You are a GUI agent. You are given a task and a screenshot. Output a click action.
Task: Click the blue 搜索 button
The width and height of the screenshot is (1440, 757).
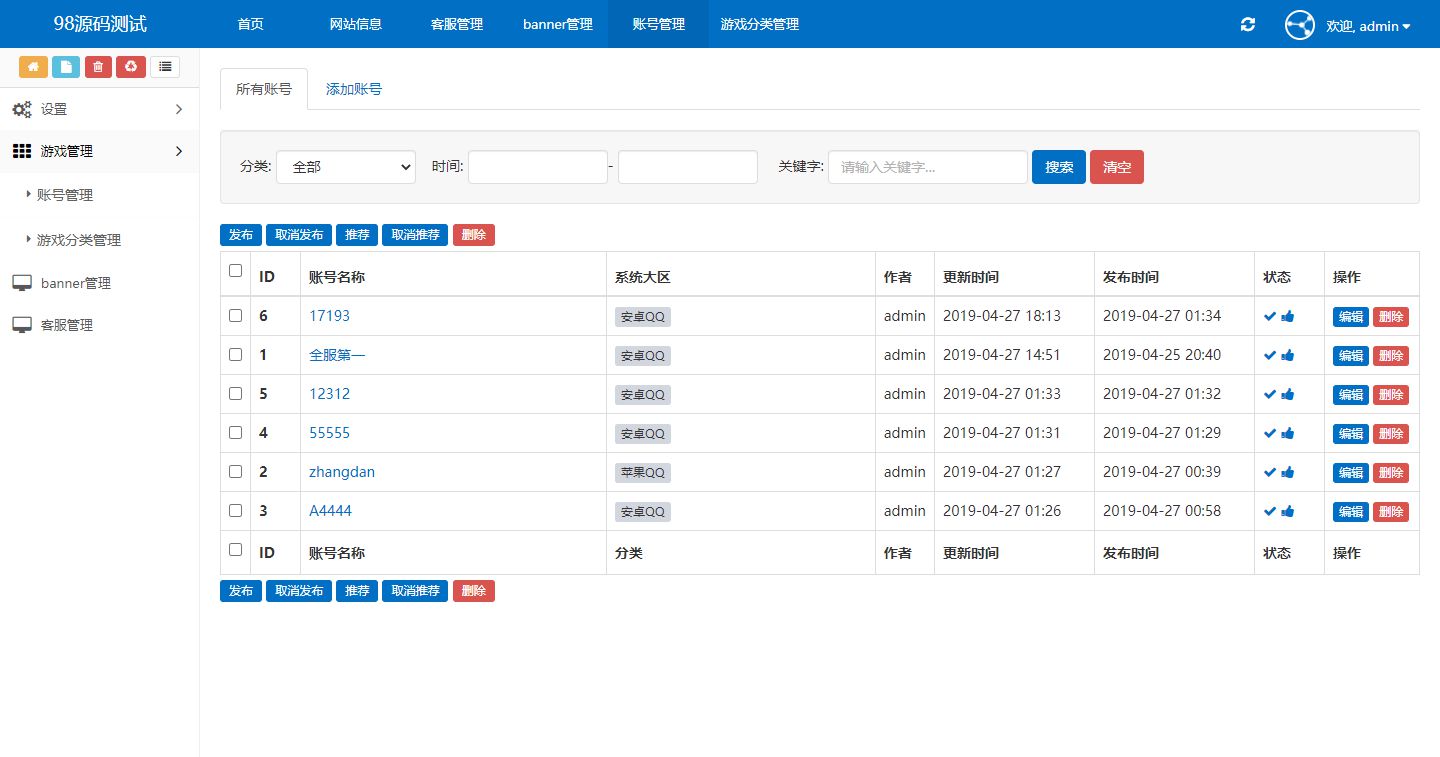[x=1058, y=167]
